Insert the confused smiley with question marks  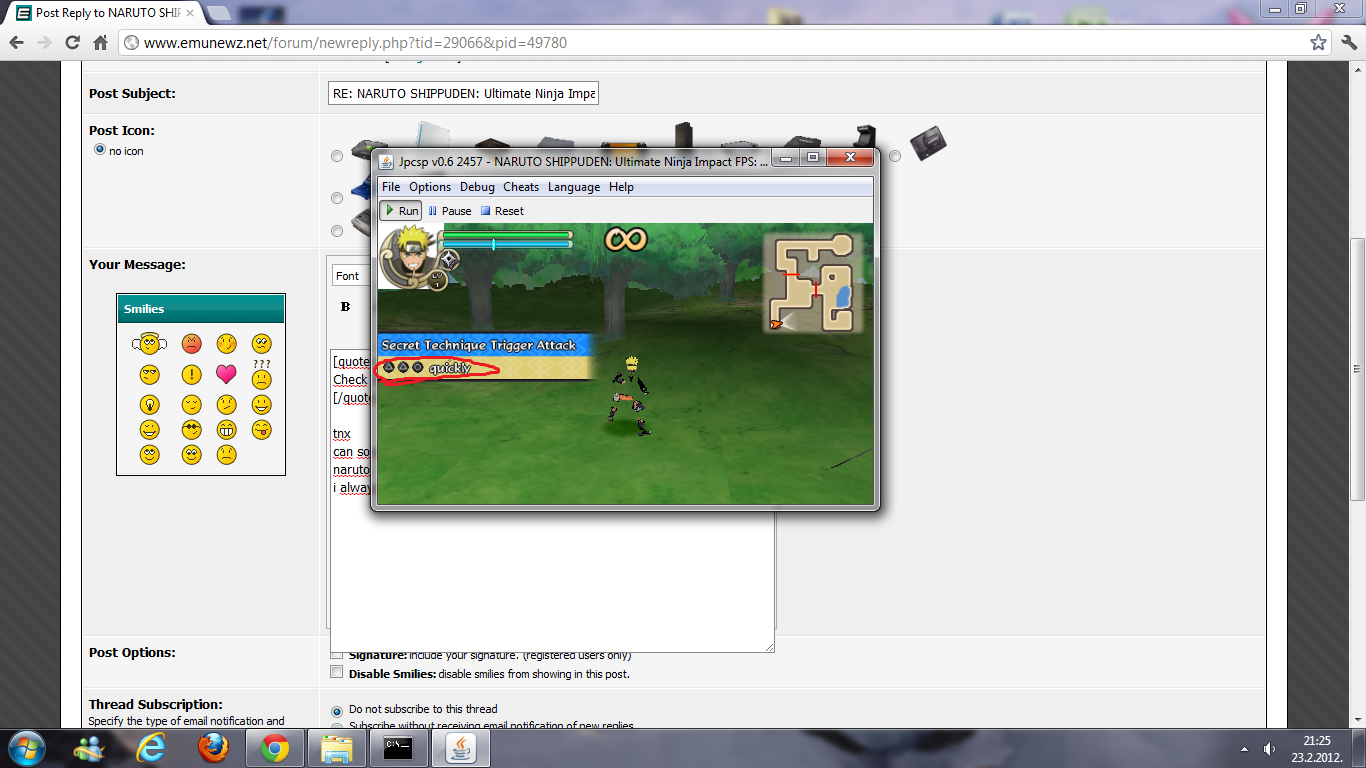[261, 376]
